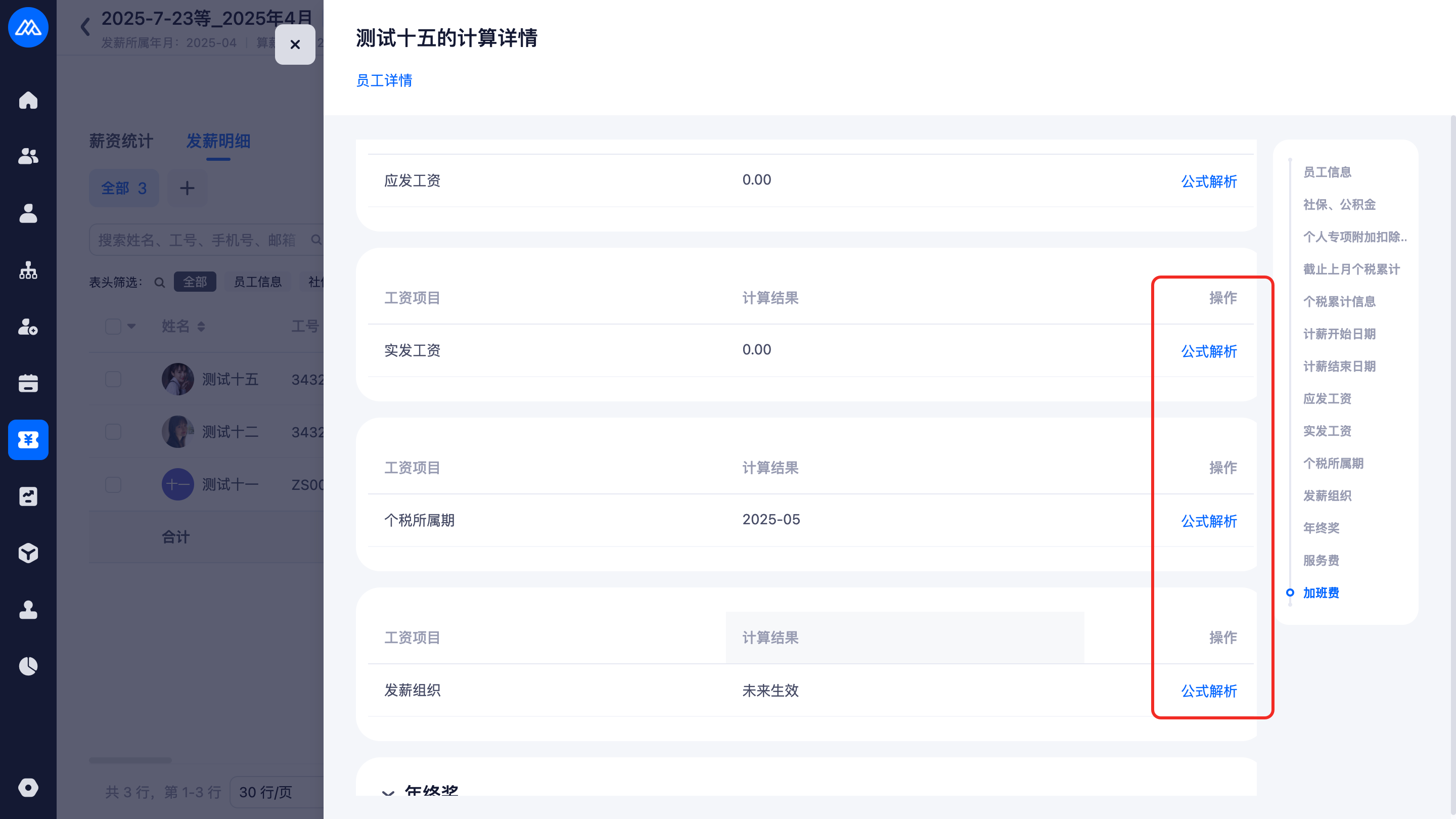Select the 全部 3 view tab
Image resolution: width=1456 pixels, height=819 pixels.
(124, 188)
